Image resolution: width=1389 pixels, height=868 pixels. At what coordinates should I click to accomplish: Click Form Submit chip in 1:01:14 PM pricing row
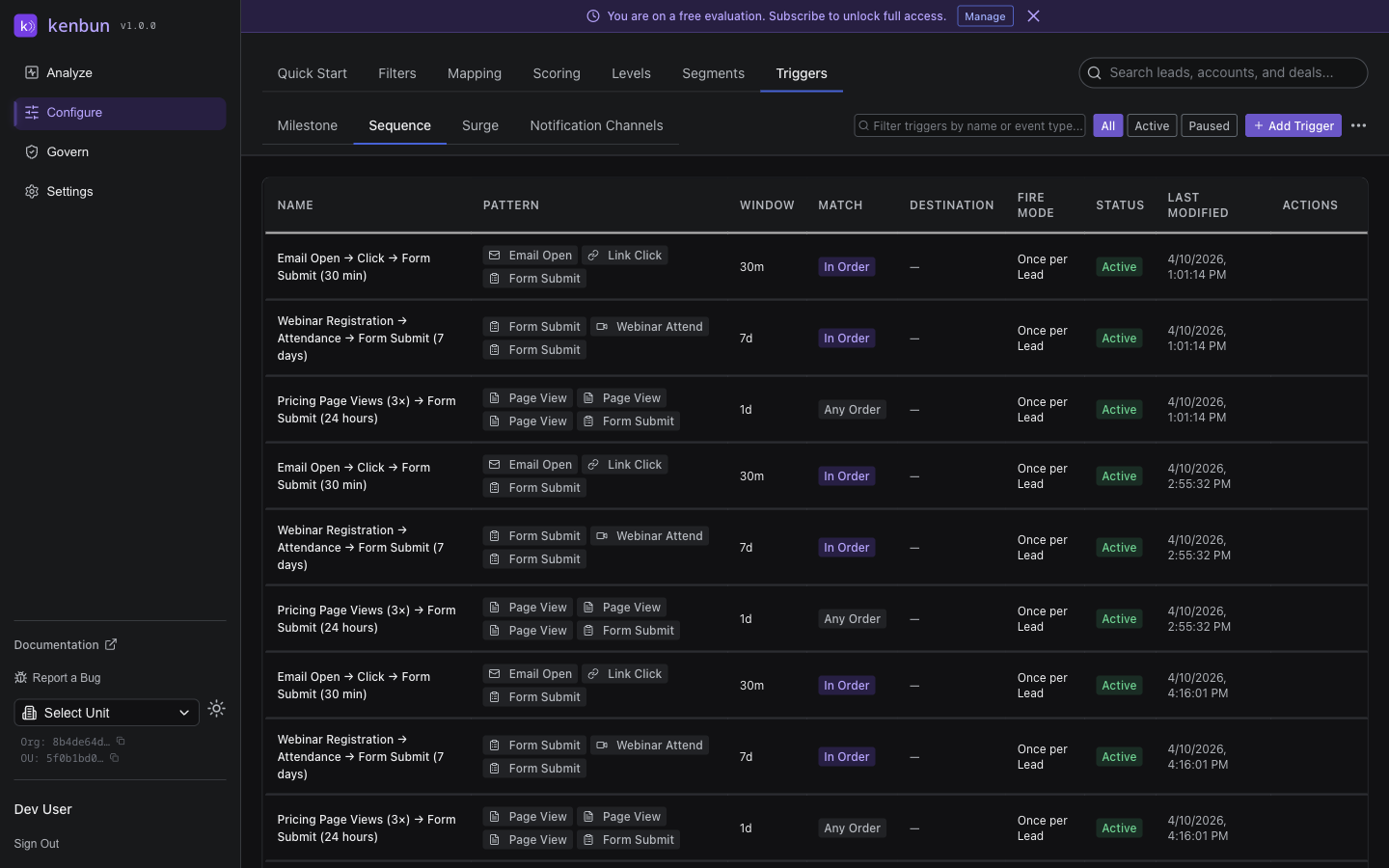point(628,421)
